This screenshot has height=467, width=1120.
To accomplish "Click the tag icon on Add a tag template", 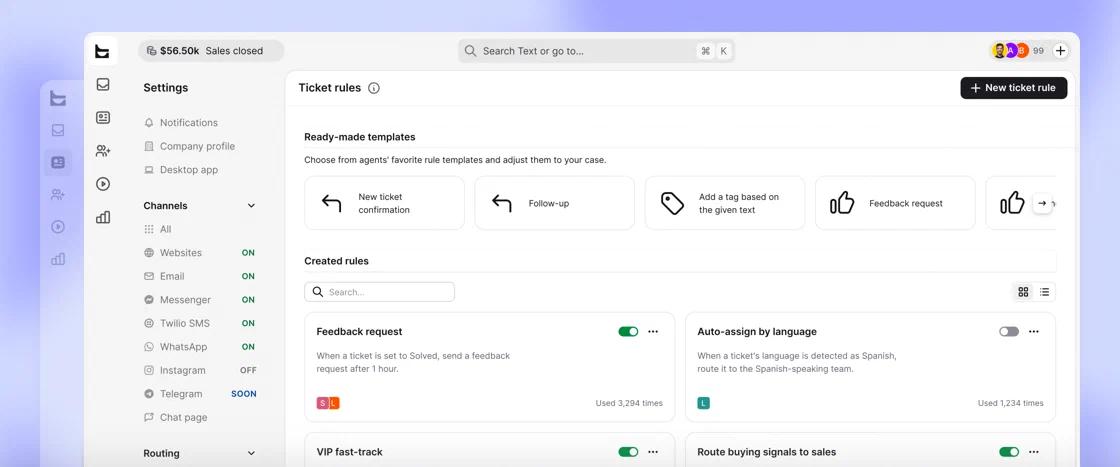I will [x=672, y=204].
